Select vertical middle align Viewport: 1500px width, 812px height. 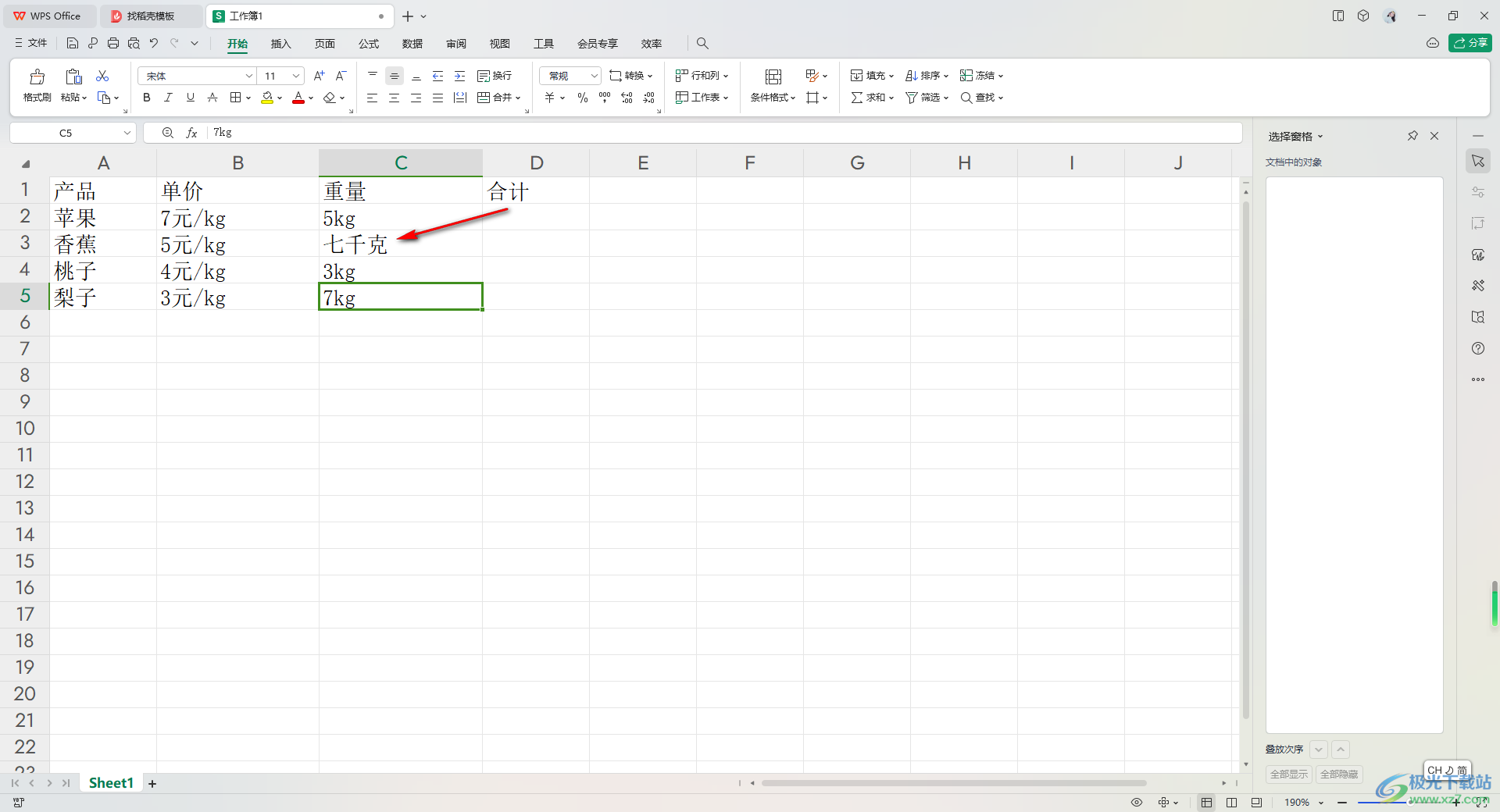pyautogui.click(x=395, y=76)
